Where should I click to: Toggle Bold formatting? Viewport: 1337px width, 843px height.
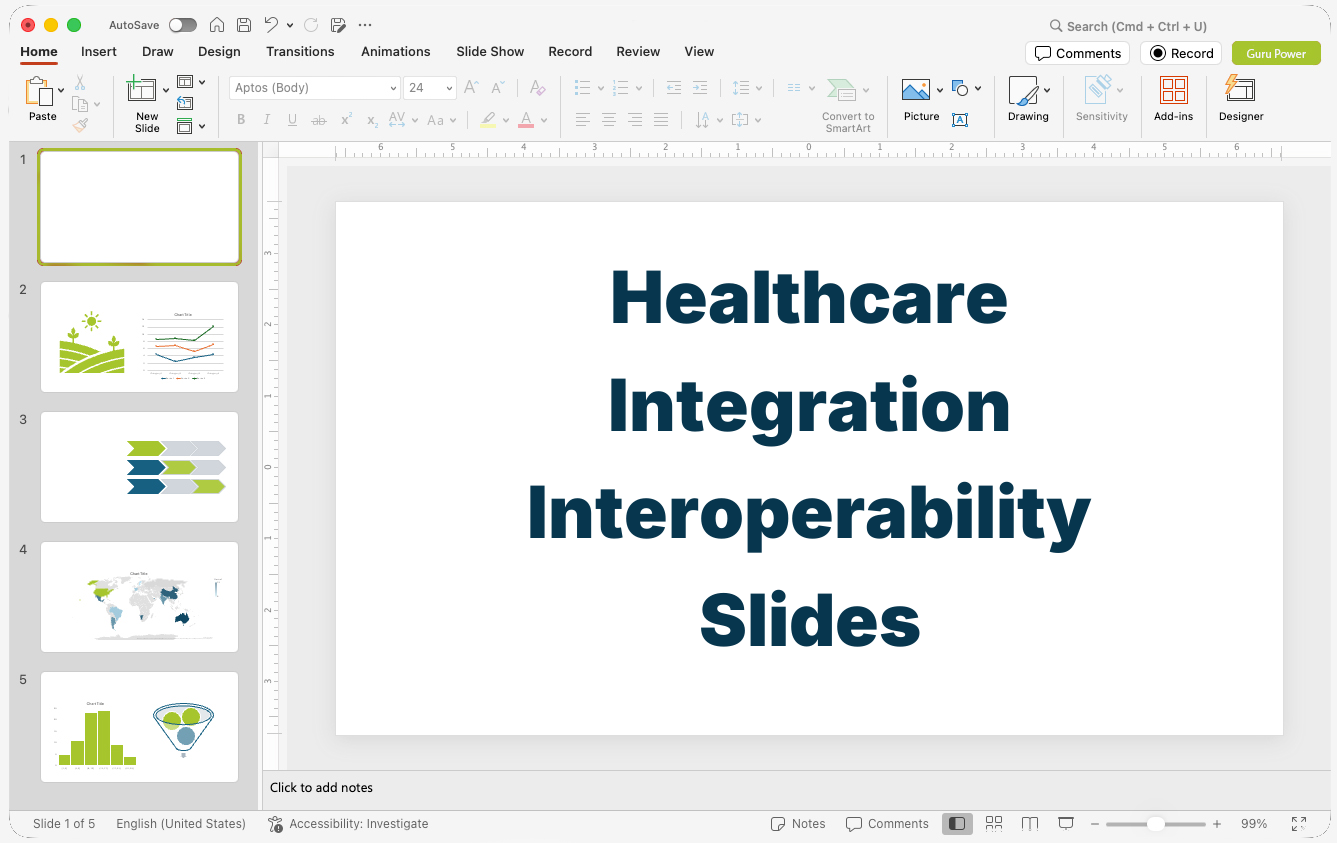[x=241, y=120]
